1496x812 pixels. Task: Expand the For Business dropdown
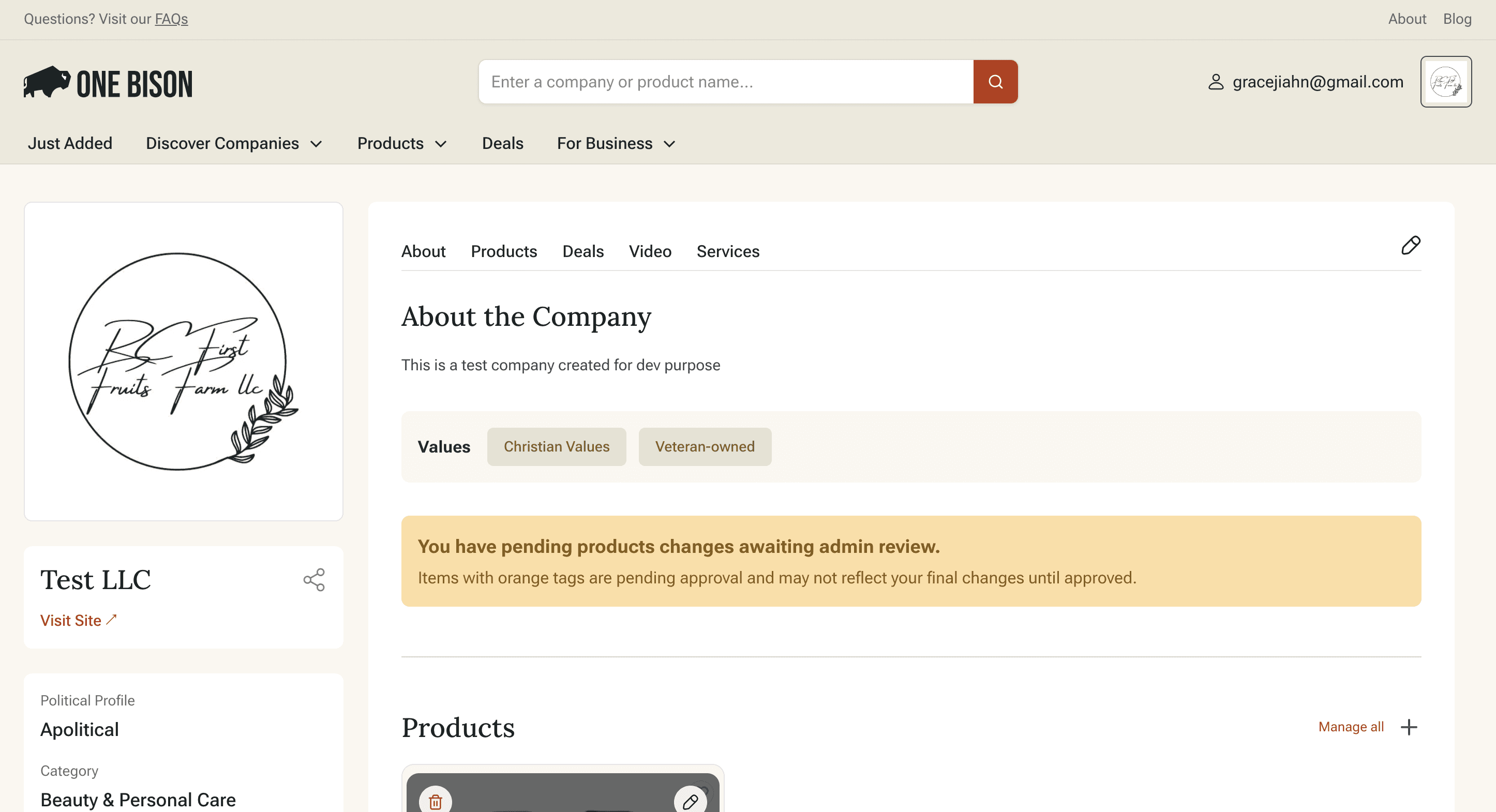[x=616, y=143]
